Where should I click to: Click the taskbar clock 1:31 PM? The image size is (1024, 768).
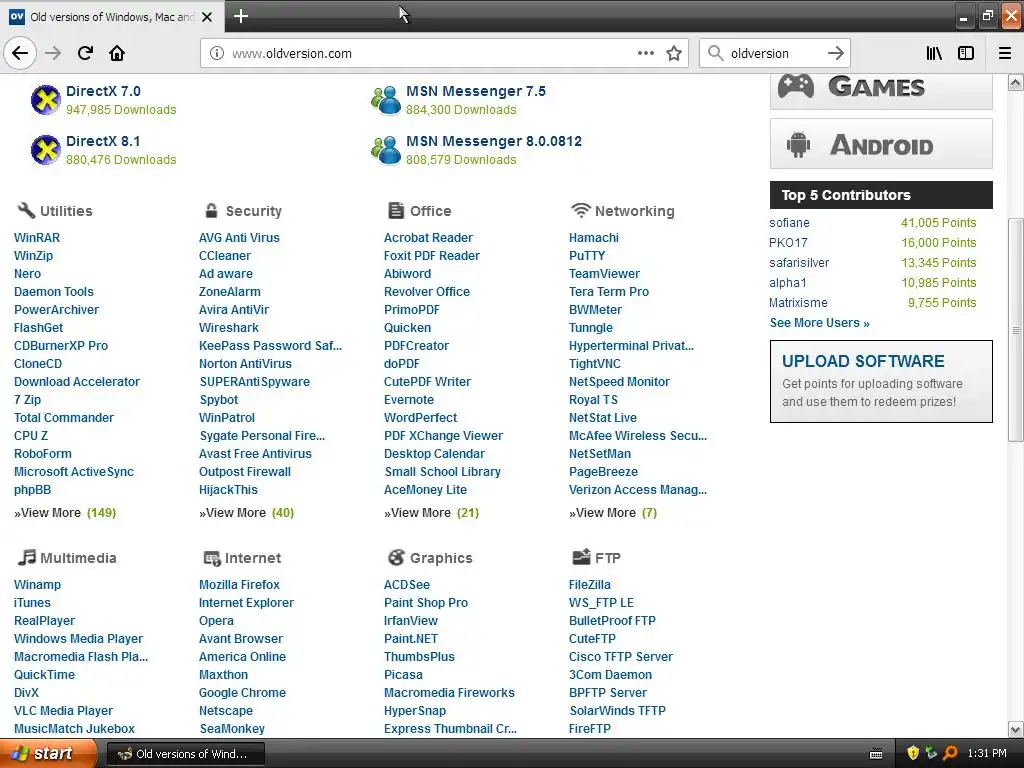(x=987, y=754)
